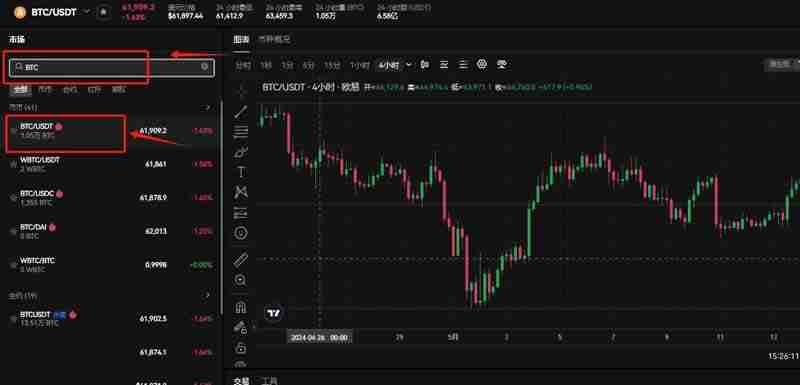Switch to the 工具 tab
The width and height of the screenshot is (800, 385).
pyautogui.click(x=269, y=380)
